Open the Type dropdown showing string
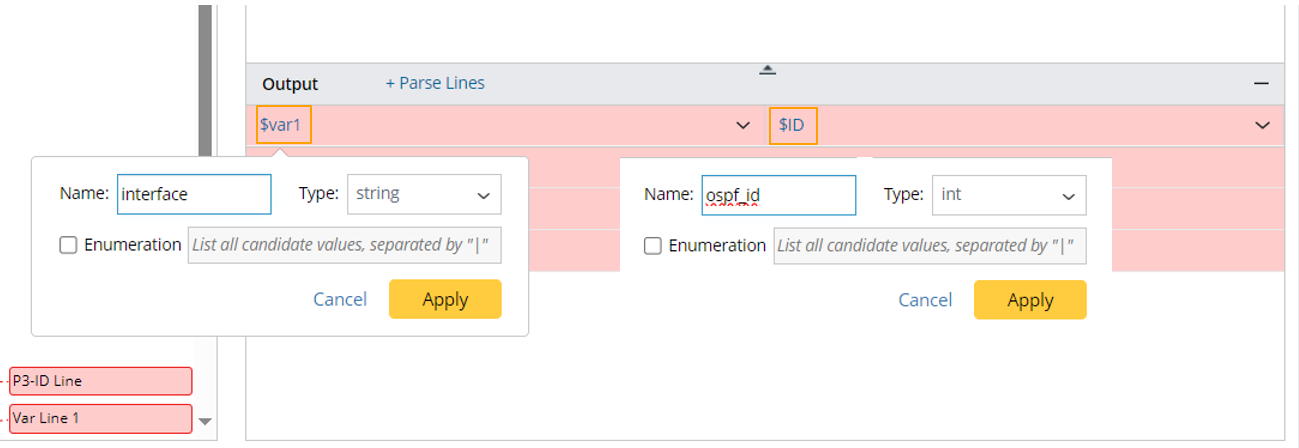Image resolution: width=1299 pixels, height=448 pixels. coord(424,195)
